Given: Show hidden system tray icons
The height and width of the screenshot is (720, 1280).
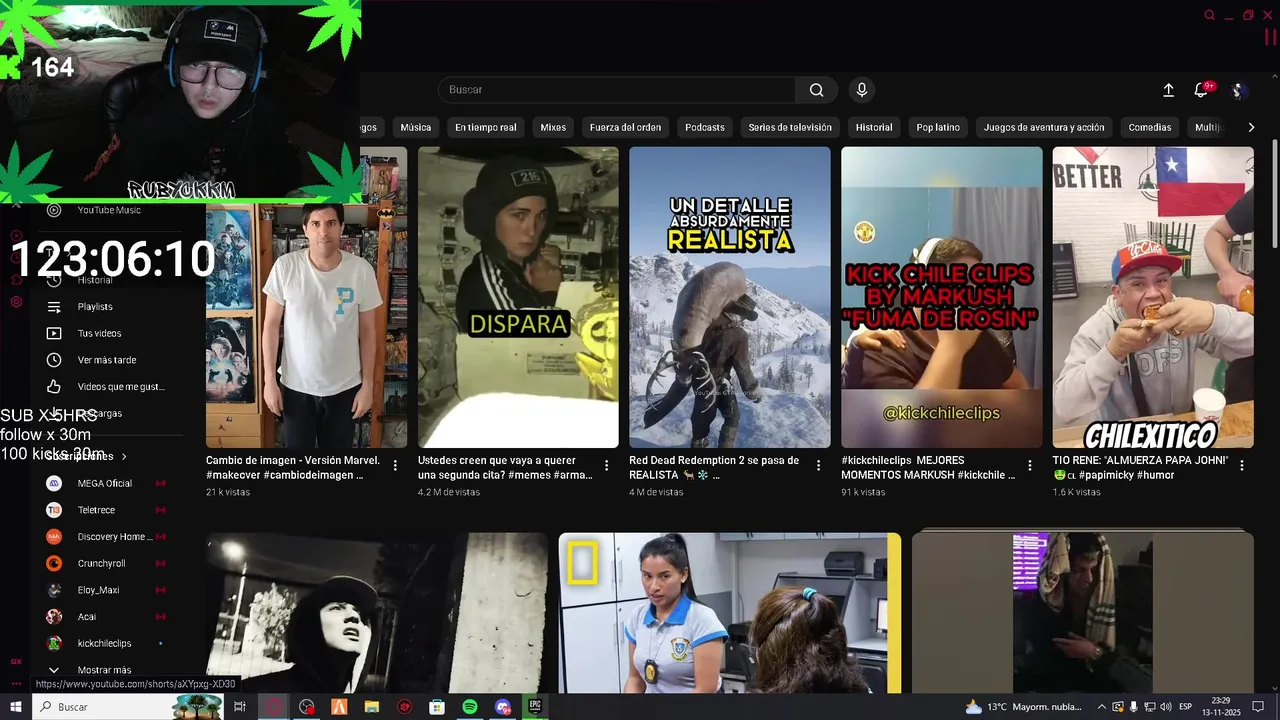Looking at the screenshot, I should pyautogui.click(x=1101, y=707).
